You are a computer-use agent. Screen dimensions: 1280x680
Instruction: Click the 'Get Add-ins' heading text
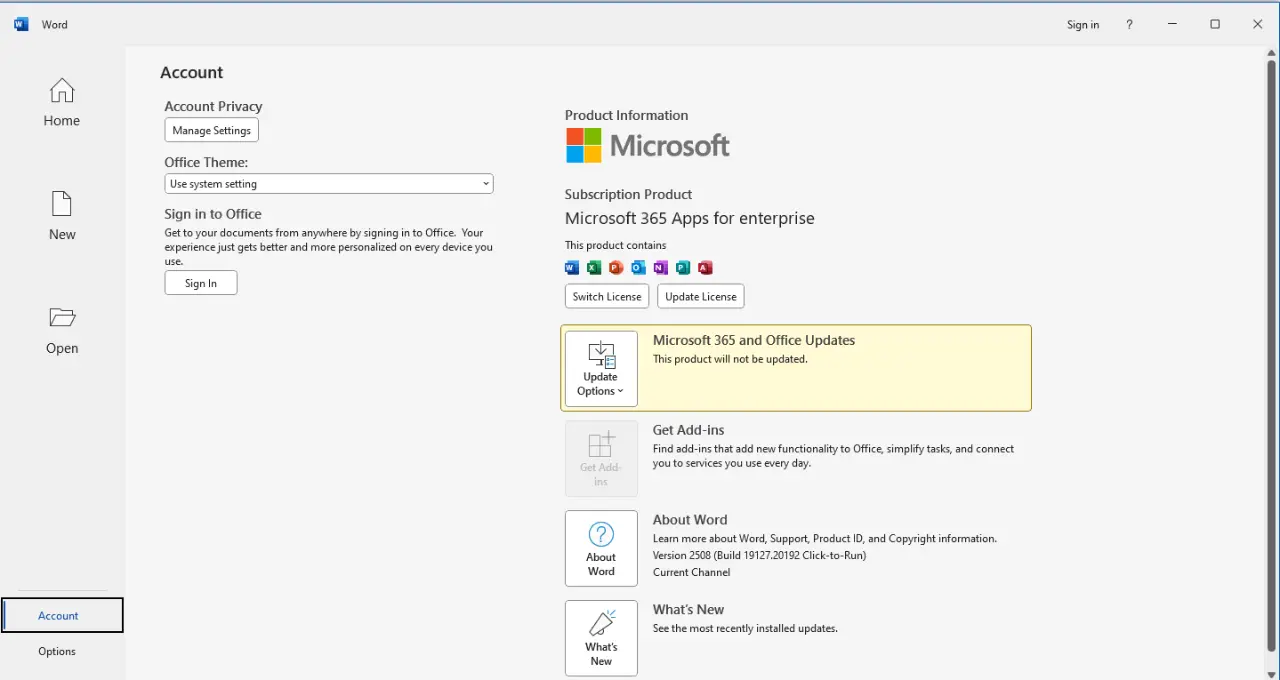tap(688, 430)
